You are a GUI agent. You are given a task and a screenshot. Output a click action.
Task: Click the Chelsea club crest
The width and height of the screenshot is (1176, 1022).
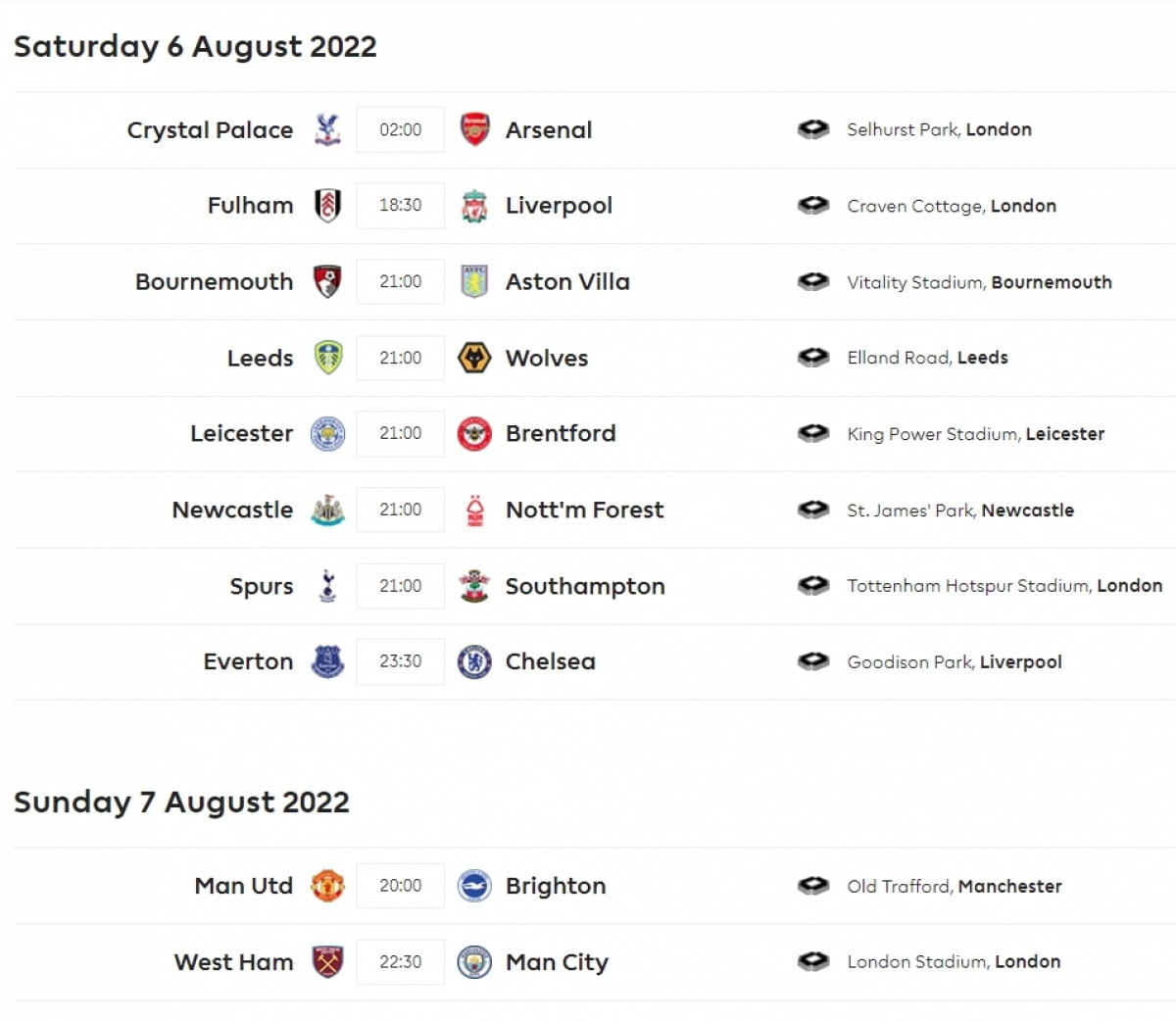474,662
